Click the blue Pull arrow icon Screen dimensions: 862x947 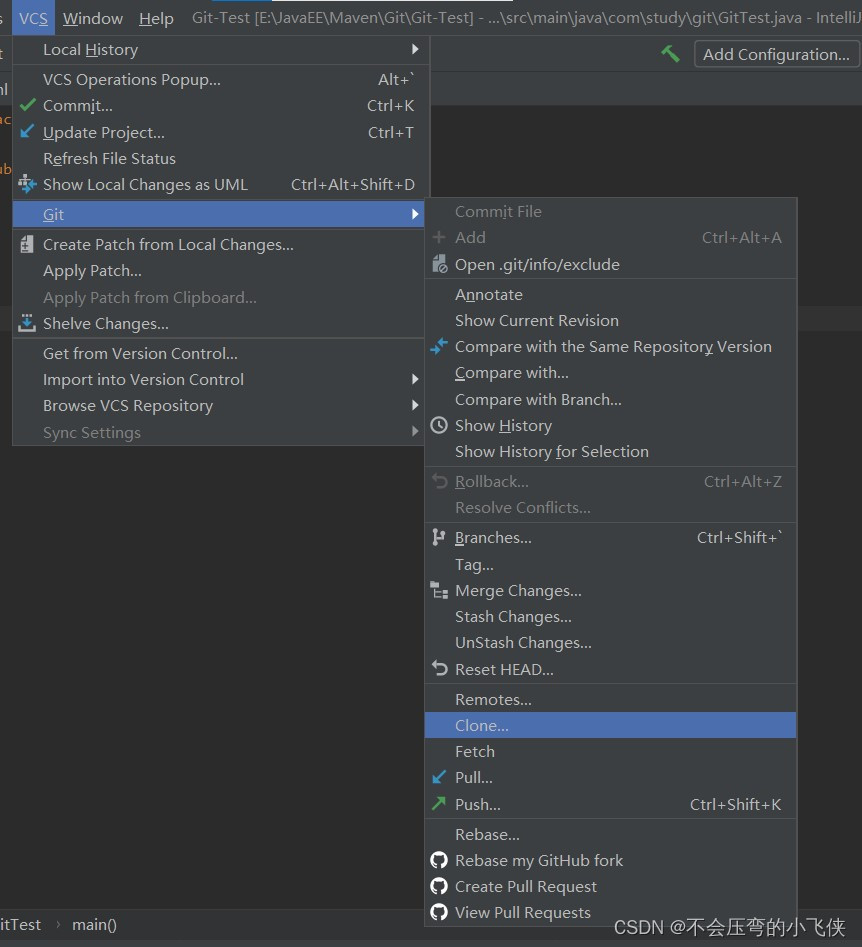pos(439,777)
